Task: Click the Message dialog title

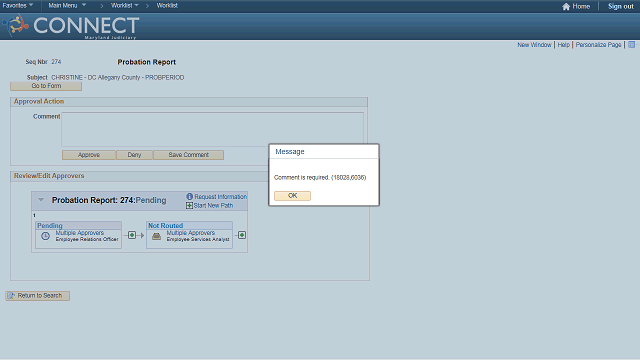Action: (x=290, y=151)
